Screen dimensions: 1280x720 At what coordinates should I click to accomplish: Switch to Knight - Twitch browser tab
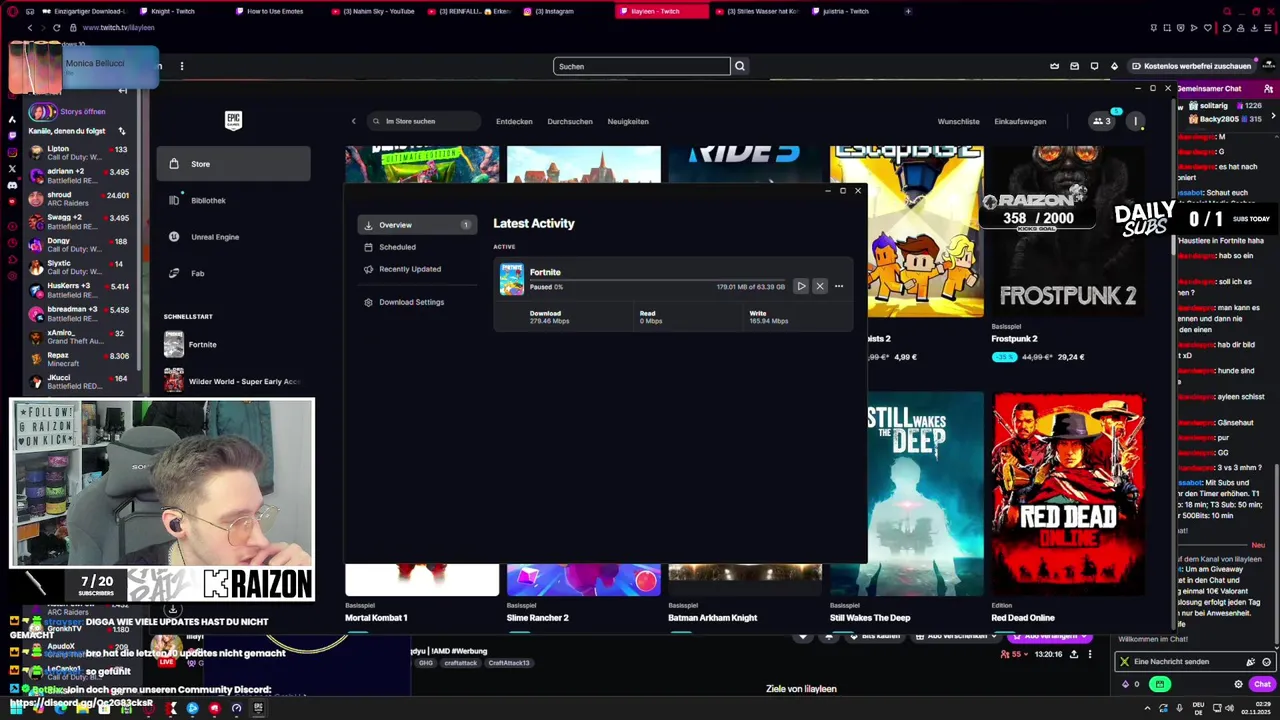click(x=172, y=11)
